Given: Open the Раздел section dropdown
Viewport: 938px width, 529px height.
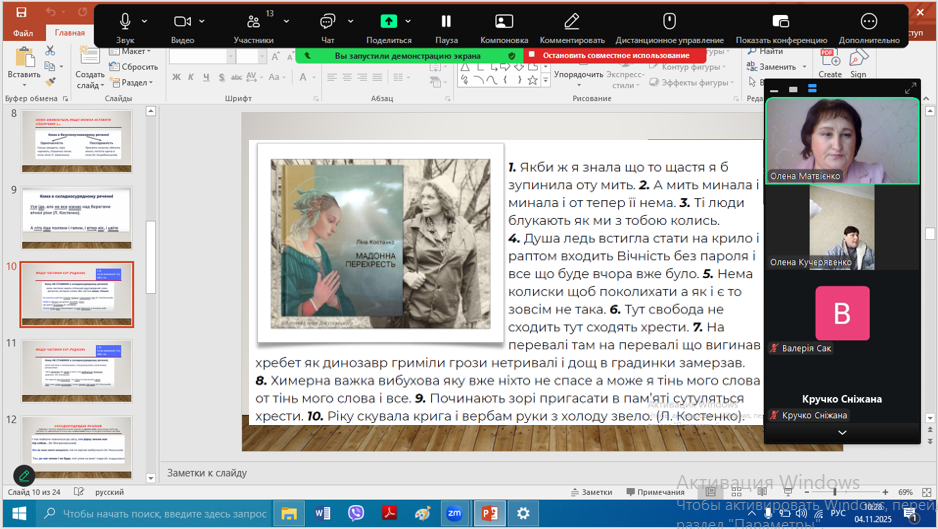Looking at the screenshot, I should [x=132, y=83].
